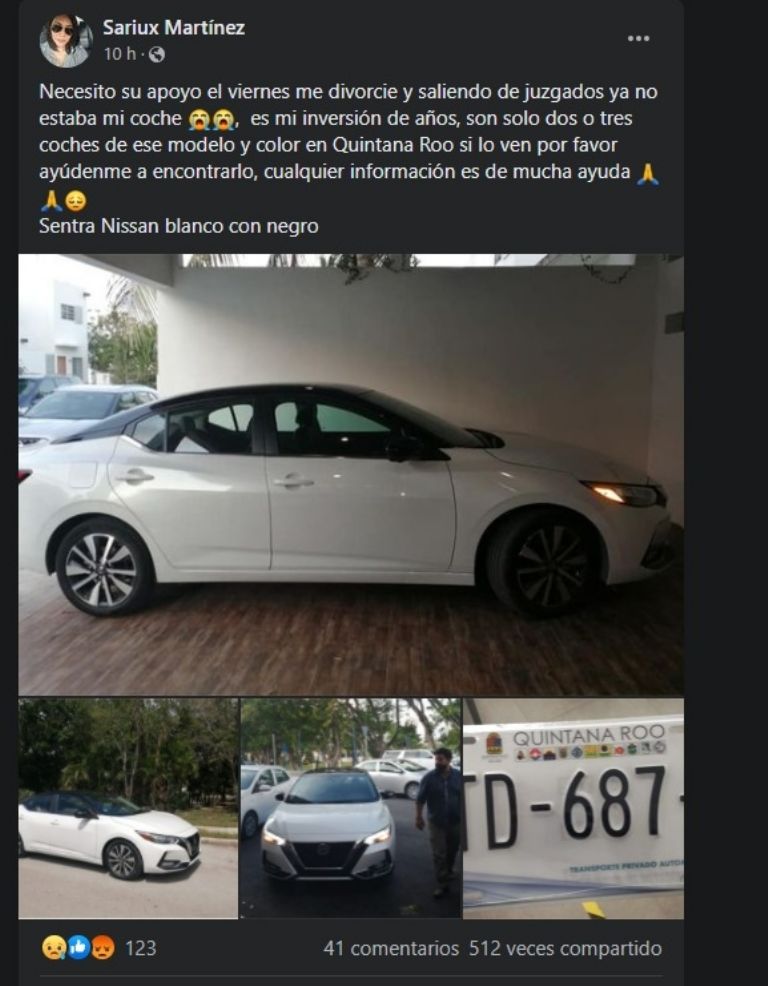This screenshot has width=768, height=986.
Task: Click the blue like reaction icon
Action: point(79,948)
